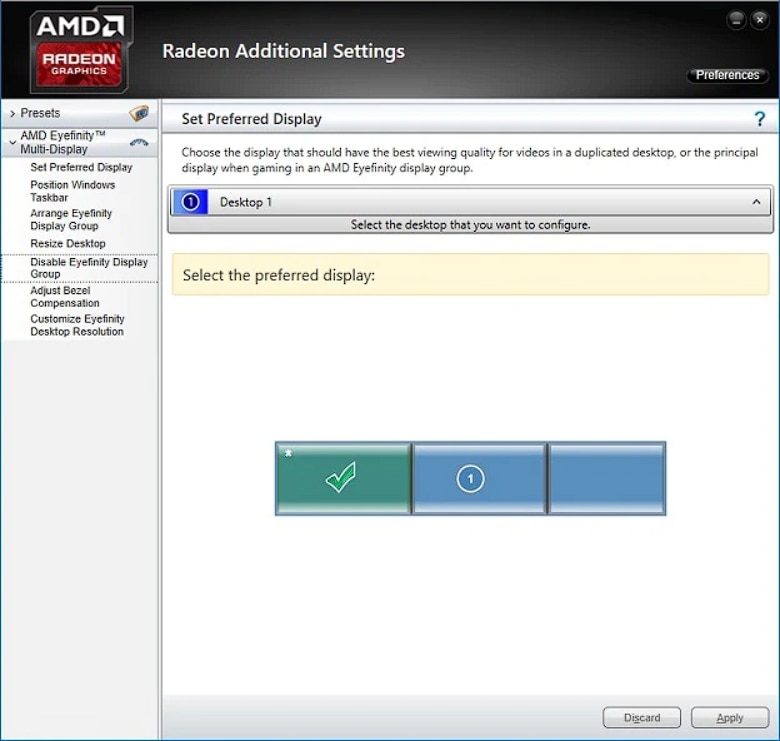This screenshot has width=780, height=741.
Task: Open Arrange Eyefinity Display Group
Action: 71,219
